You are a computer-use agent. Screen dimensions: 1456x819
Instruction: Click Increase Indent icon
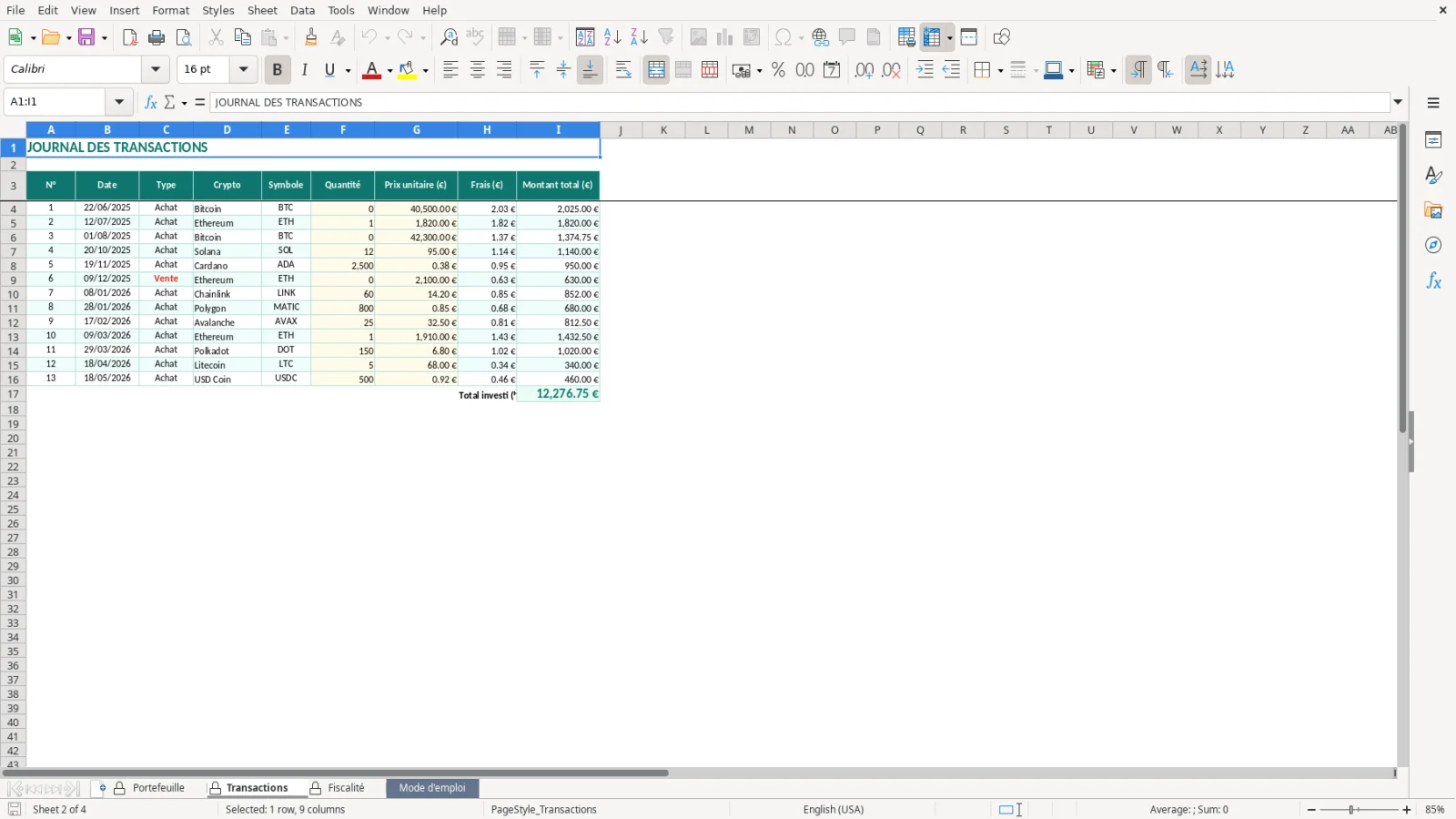tap(925, 70)
